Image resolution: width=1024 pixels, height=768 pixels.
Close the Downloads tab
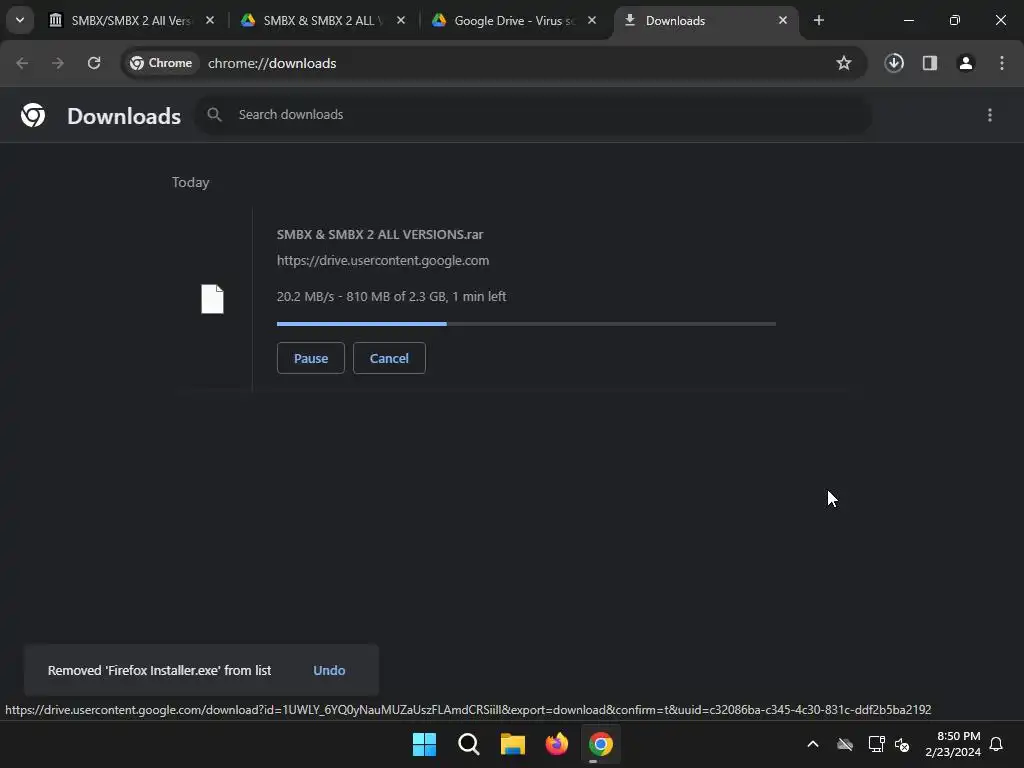[x=782, y=20]
